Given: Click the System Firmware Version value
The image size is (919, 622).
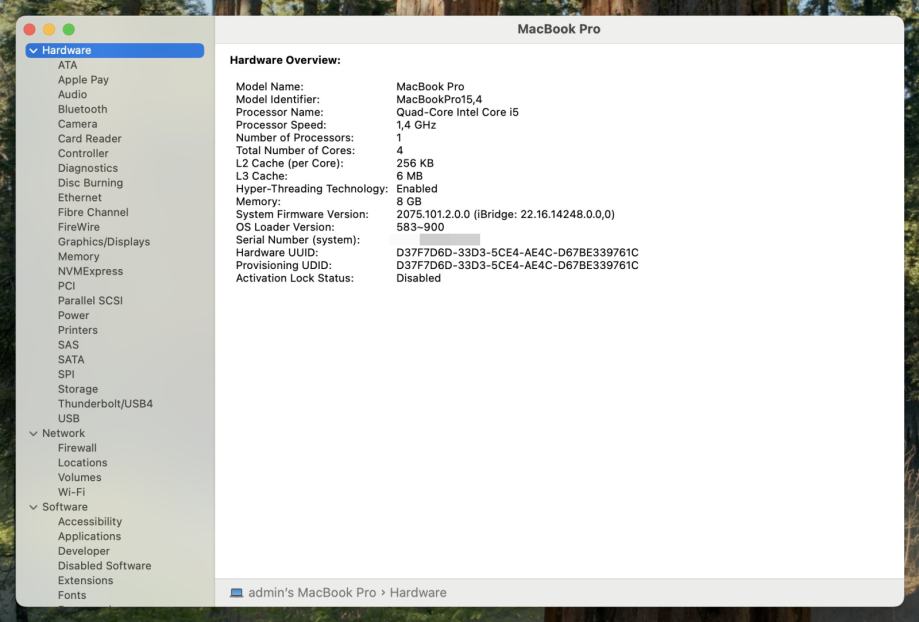Looking at the screenshot, I should tap(505, 215).
